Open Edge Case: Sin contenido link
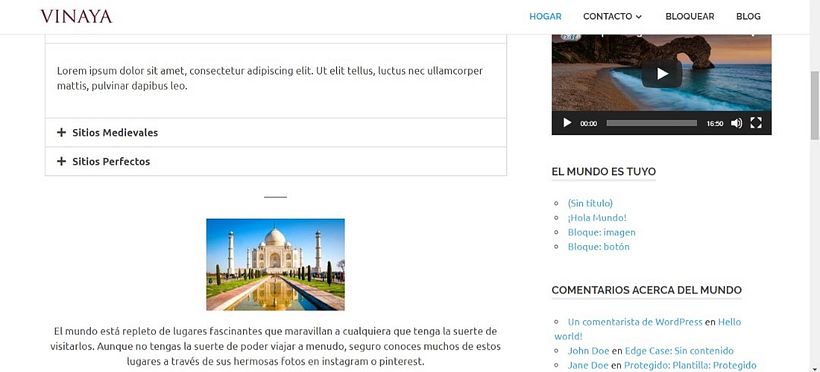 [679, 351]
